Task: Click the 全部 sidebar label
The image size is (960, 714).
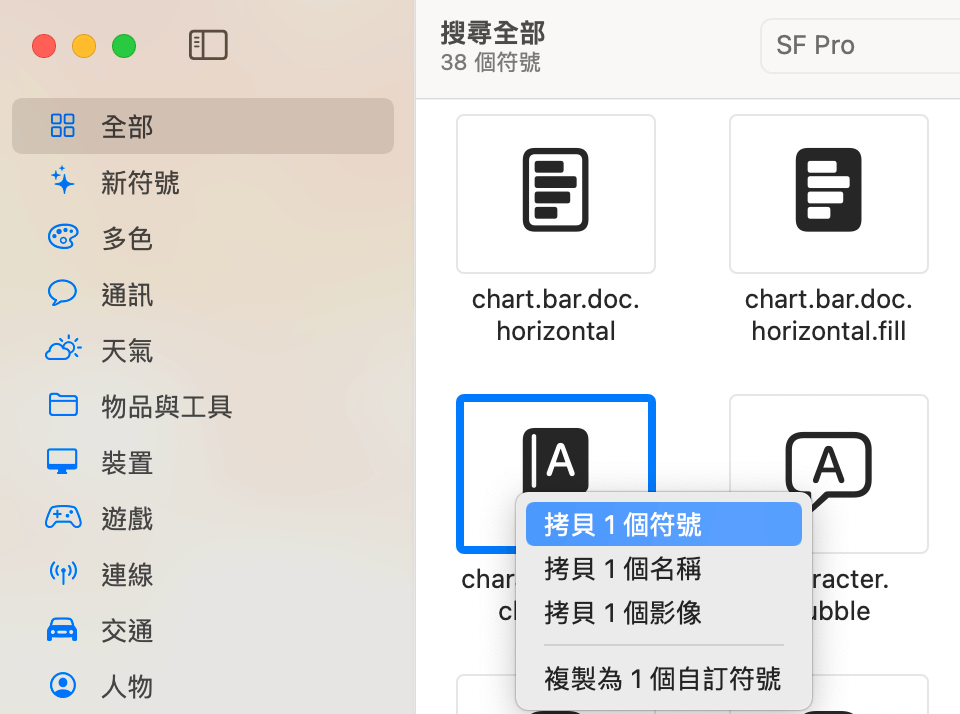Action: click(127, 127)
